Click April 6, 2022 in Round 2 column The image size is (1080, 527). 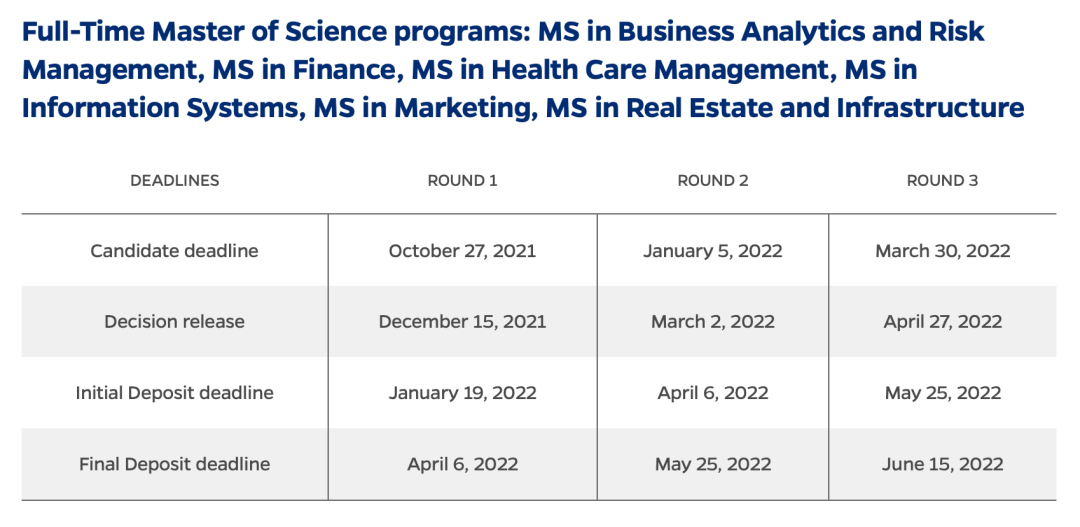(x=713, y=393)
